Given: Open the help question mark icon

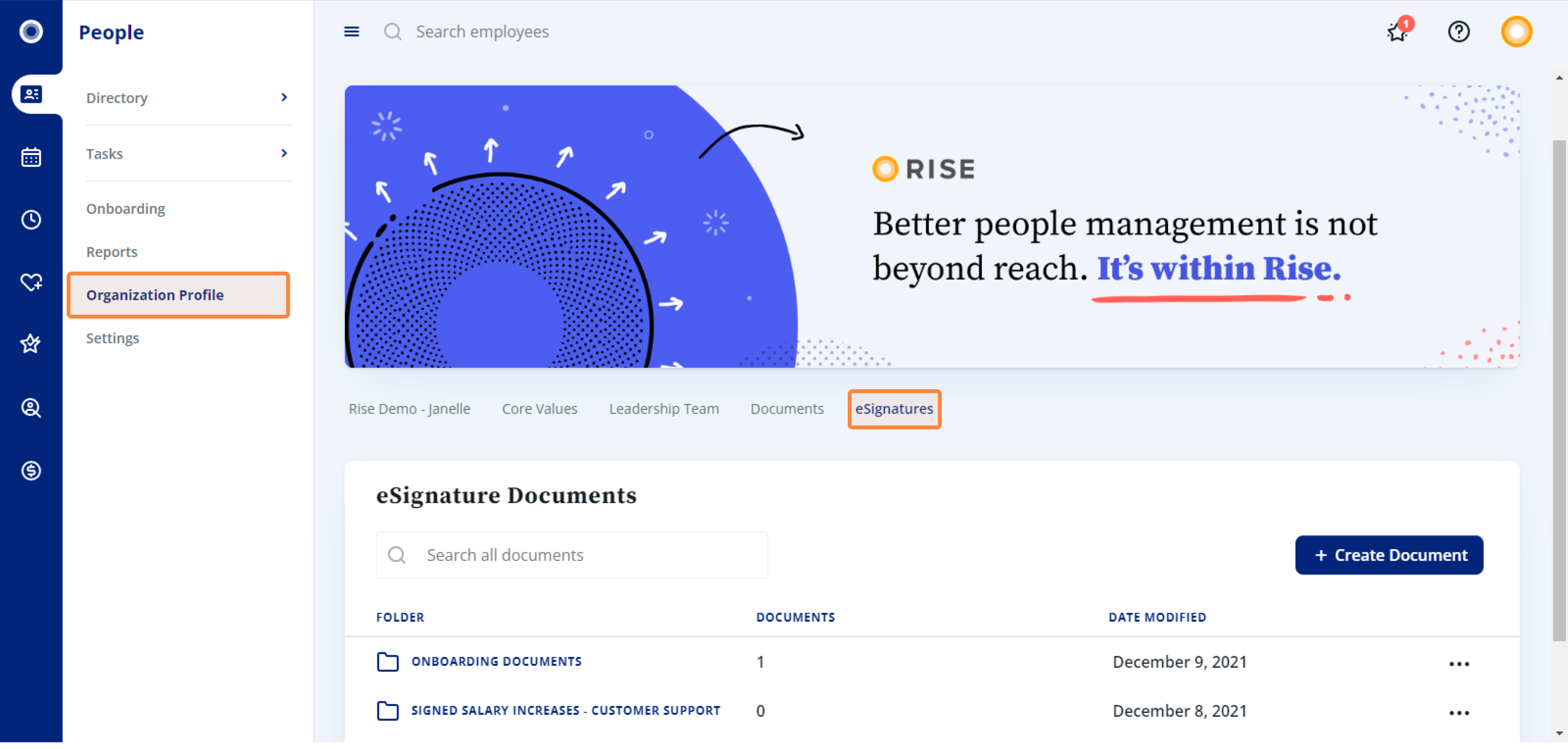Looking at the screenshot, I should [1460, 32].
